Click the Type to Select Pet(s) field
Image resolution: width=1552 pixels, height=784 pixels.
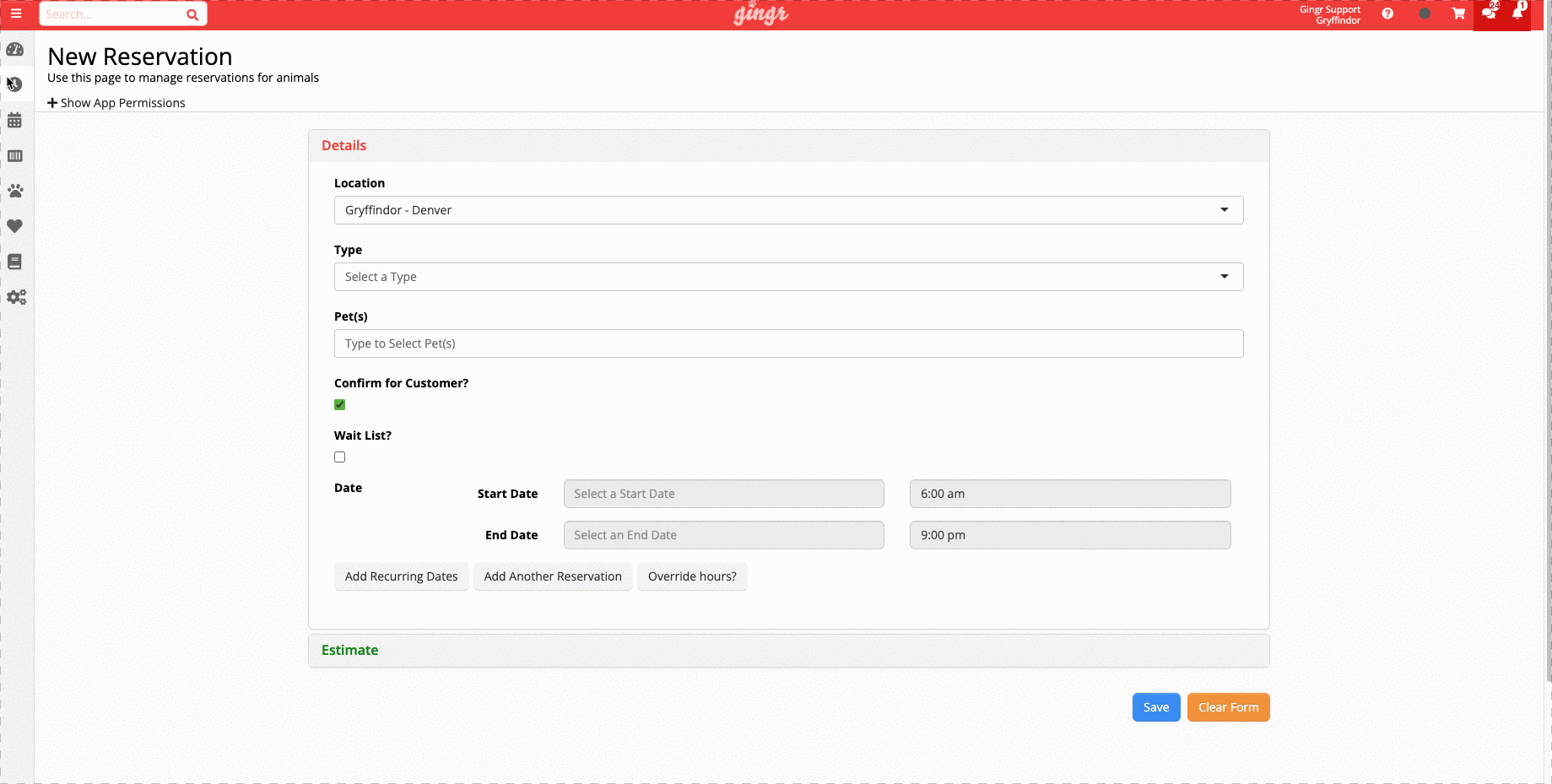pos(788,343)
